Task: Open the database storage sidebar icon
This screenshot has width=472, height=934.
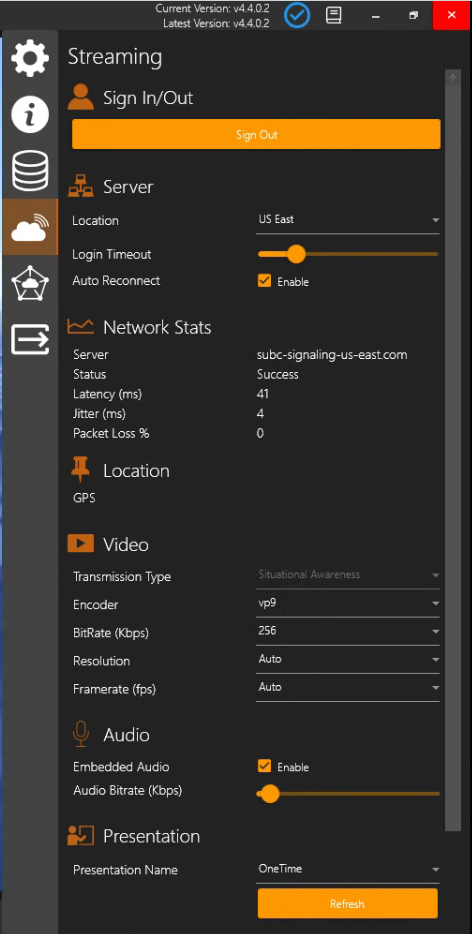Action: click(x=30, y=171)
